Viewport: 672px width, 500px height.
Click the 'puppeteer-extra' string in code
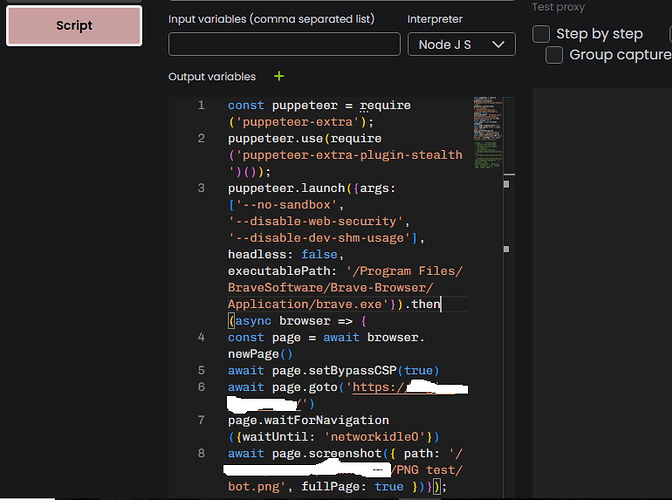point(297,122)
